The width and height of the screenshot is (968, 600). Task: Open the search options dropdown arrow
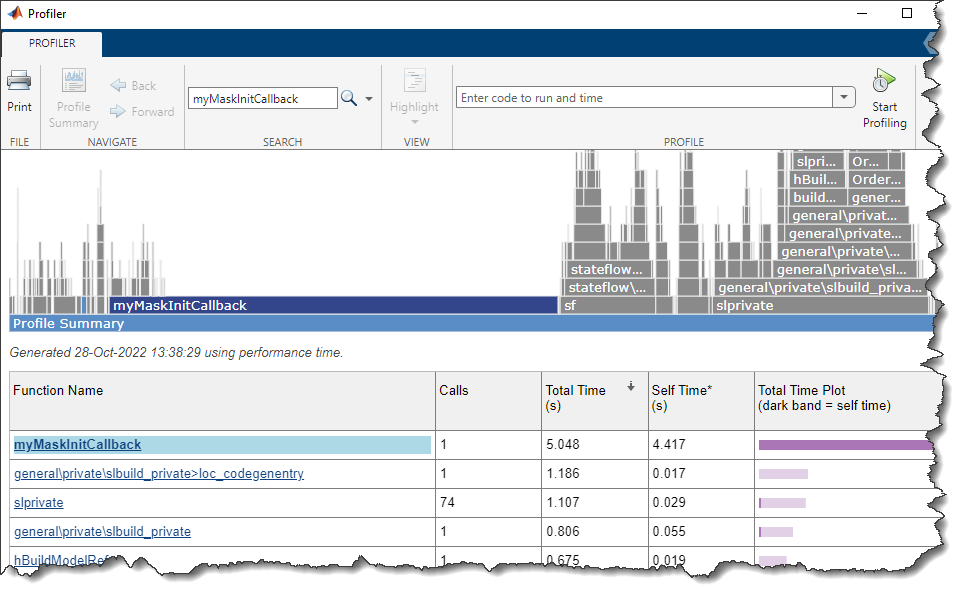click(369, 99)
